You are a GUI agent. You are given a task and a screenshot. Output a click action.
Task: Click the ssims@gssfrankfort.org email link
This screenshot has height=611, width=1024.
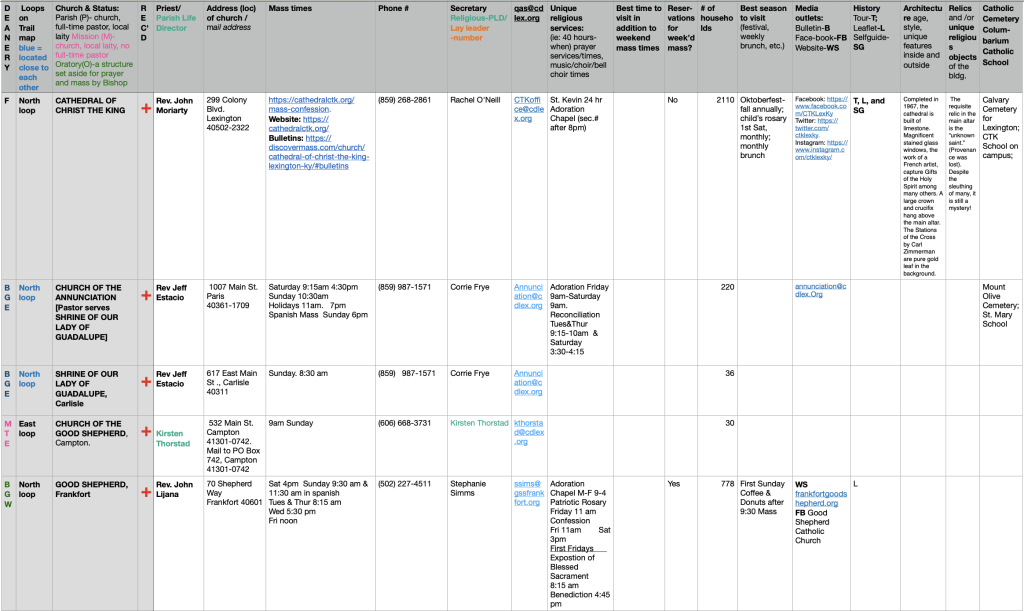coord(529,492)
